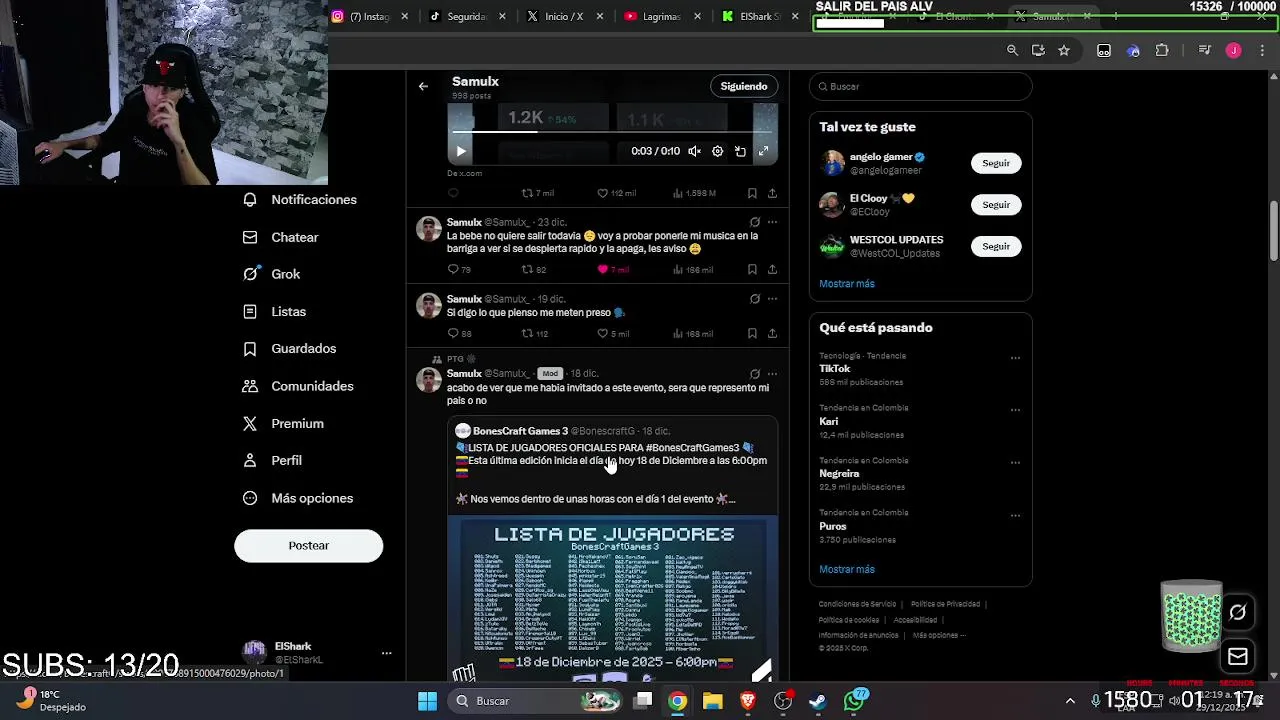
Task: Bookmark the video post
Action: [752, 193]
